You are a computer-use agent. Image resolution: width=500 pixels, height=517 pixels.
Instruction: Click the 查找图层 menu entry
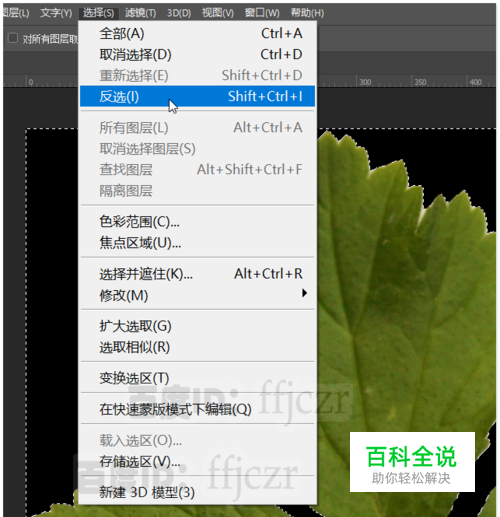(197, 170)
